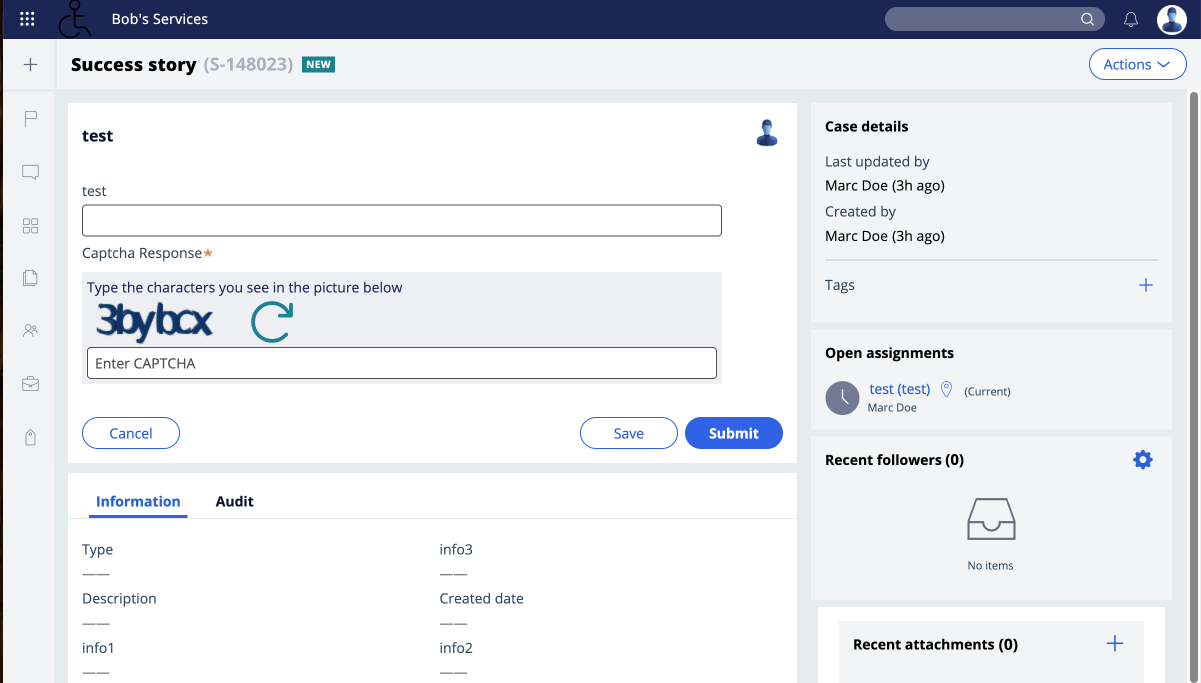This screenshot has width=1201, height=683.
Task: Switch to the Audit tab
Action: [x=234, y=501]
